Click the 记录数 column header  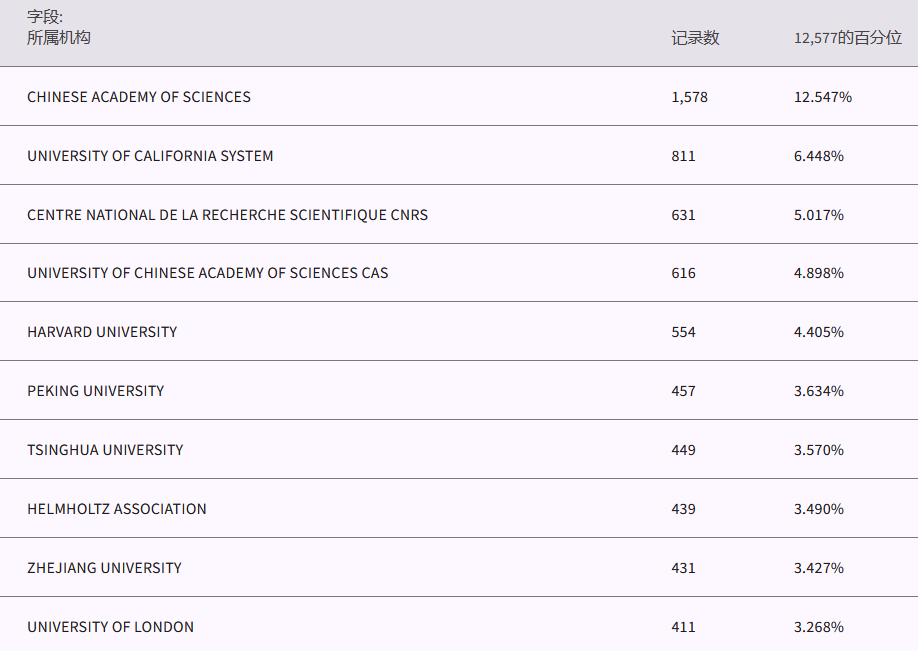[695, 38]
